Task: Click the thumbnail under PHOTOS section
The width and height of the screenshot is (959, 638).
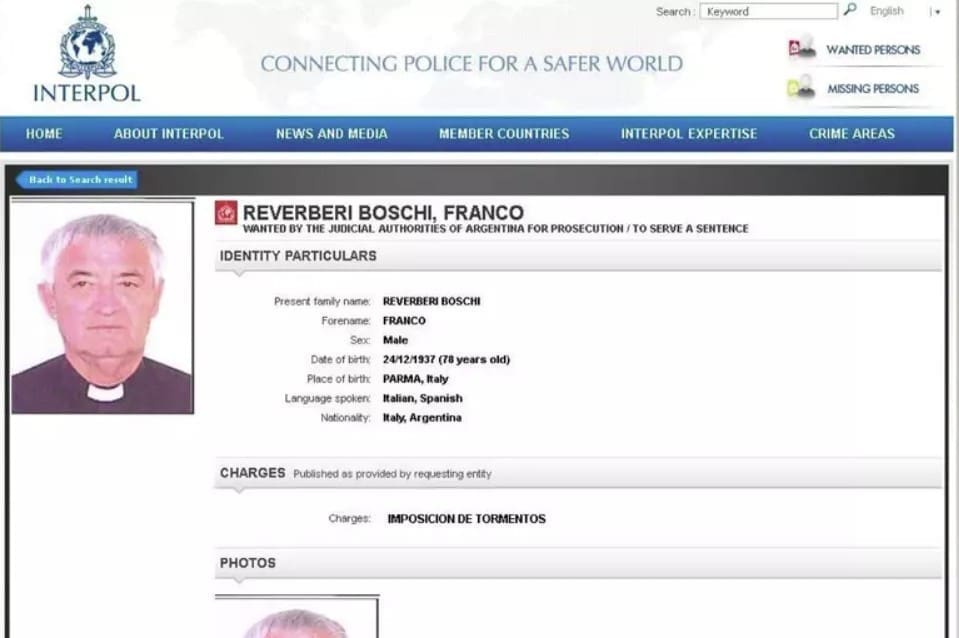Action: click(x=297, y=618)
